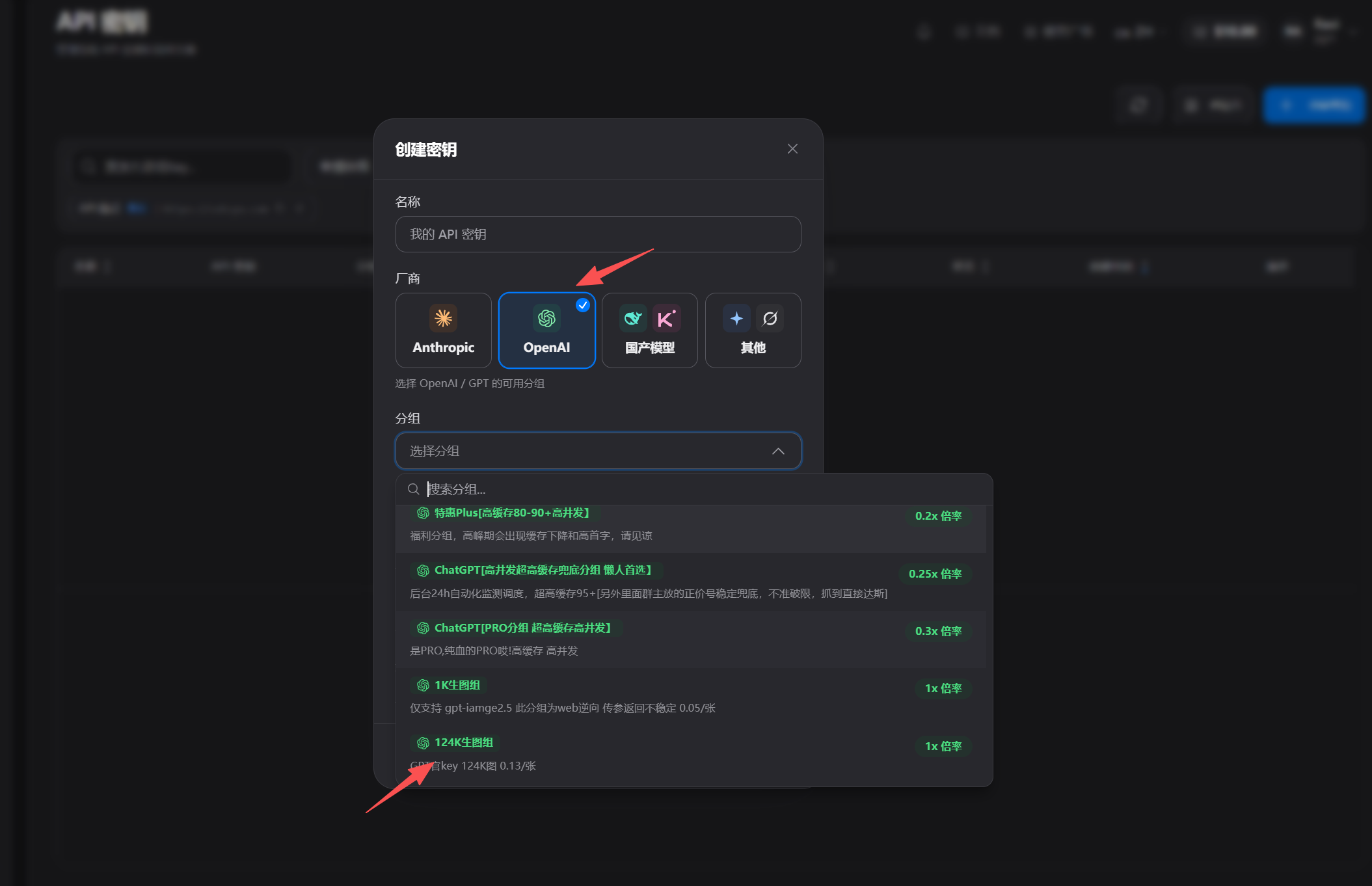This screenshot has height=886, width=1372.
Task: Click the blue create button in background page
Action: point(1313,105)
